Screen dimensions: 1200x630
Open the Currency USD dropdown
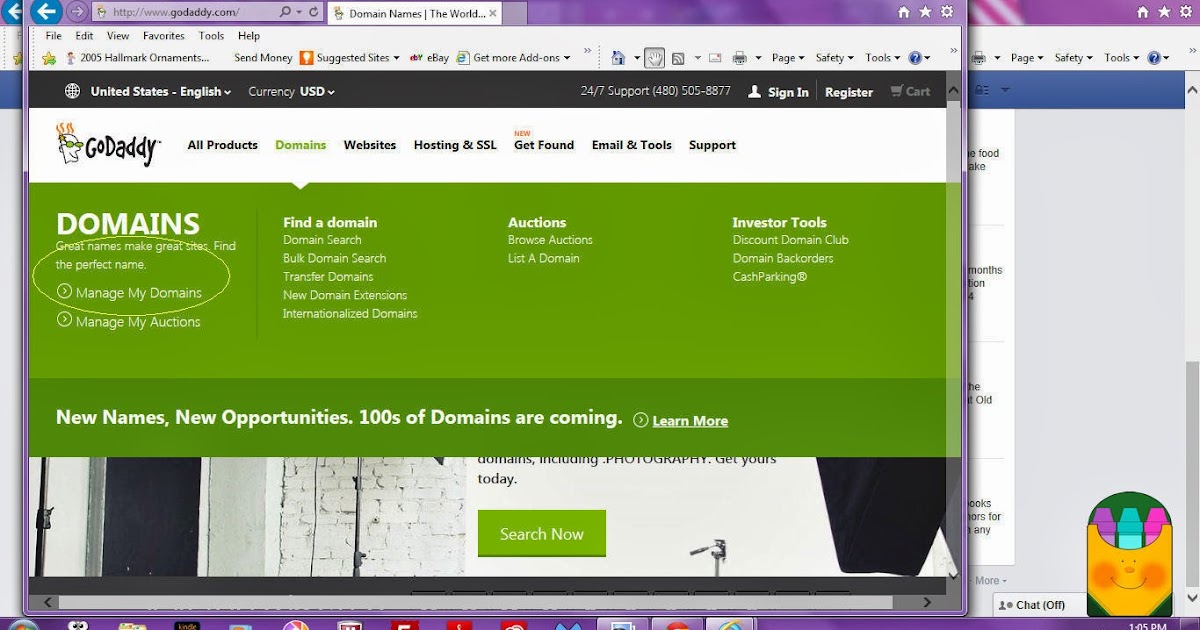point(291,91)
